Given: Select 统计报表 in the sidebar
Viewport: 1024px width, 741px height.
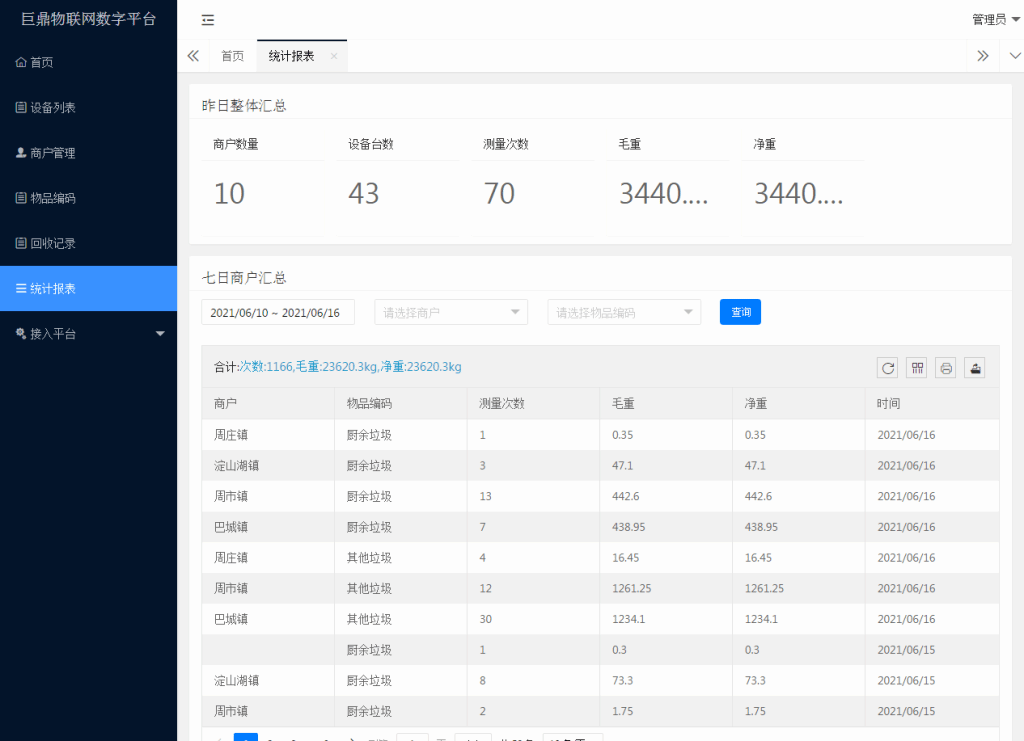Looking at the screenshot, I should pyautogui.click(x=88, y=289).
